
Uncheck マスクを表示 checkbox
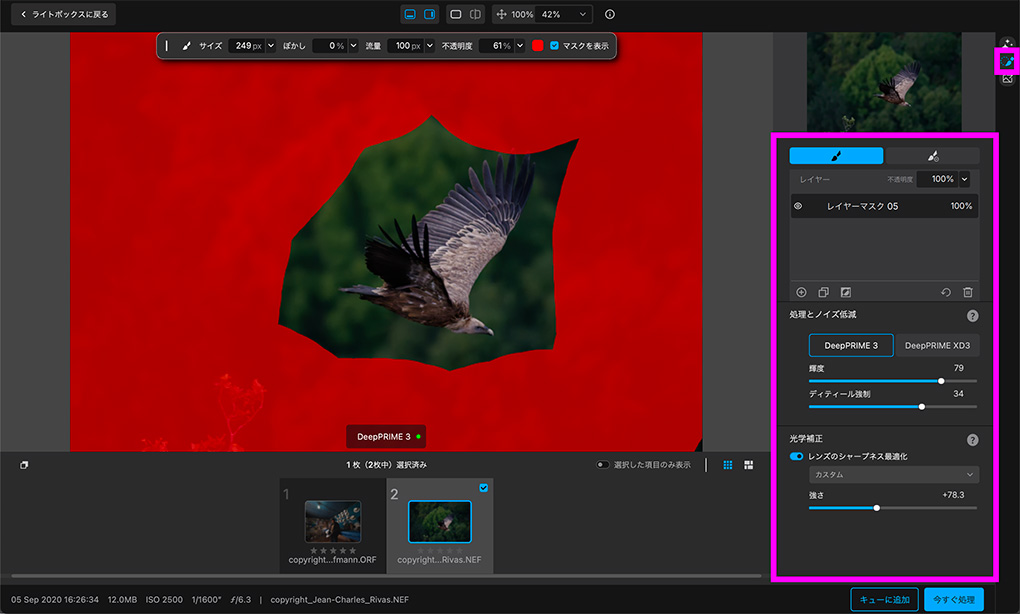[554, 46]
